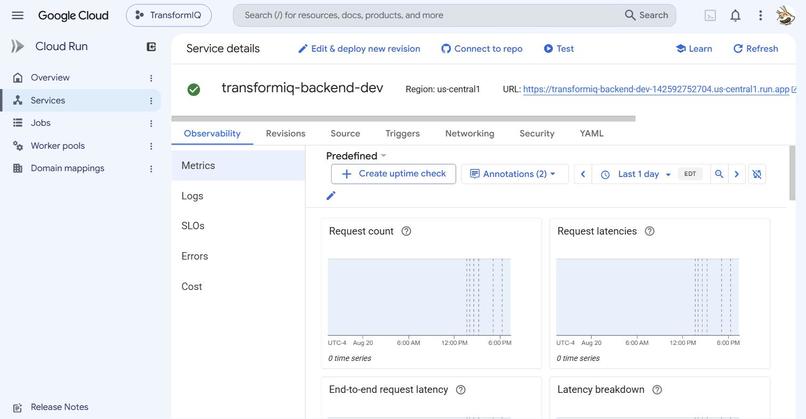Refresh the service details
Image resolution: width=806 pixels, height=419 pixels.
coord(756,49)
